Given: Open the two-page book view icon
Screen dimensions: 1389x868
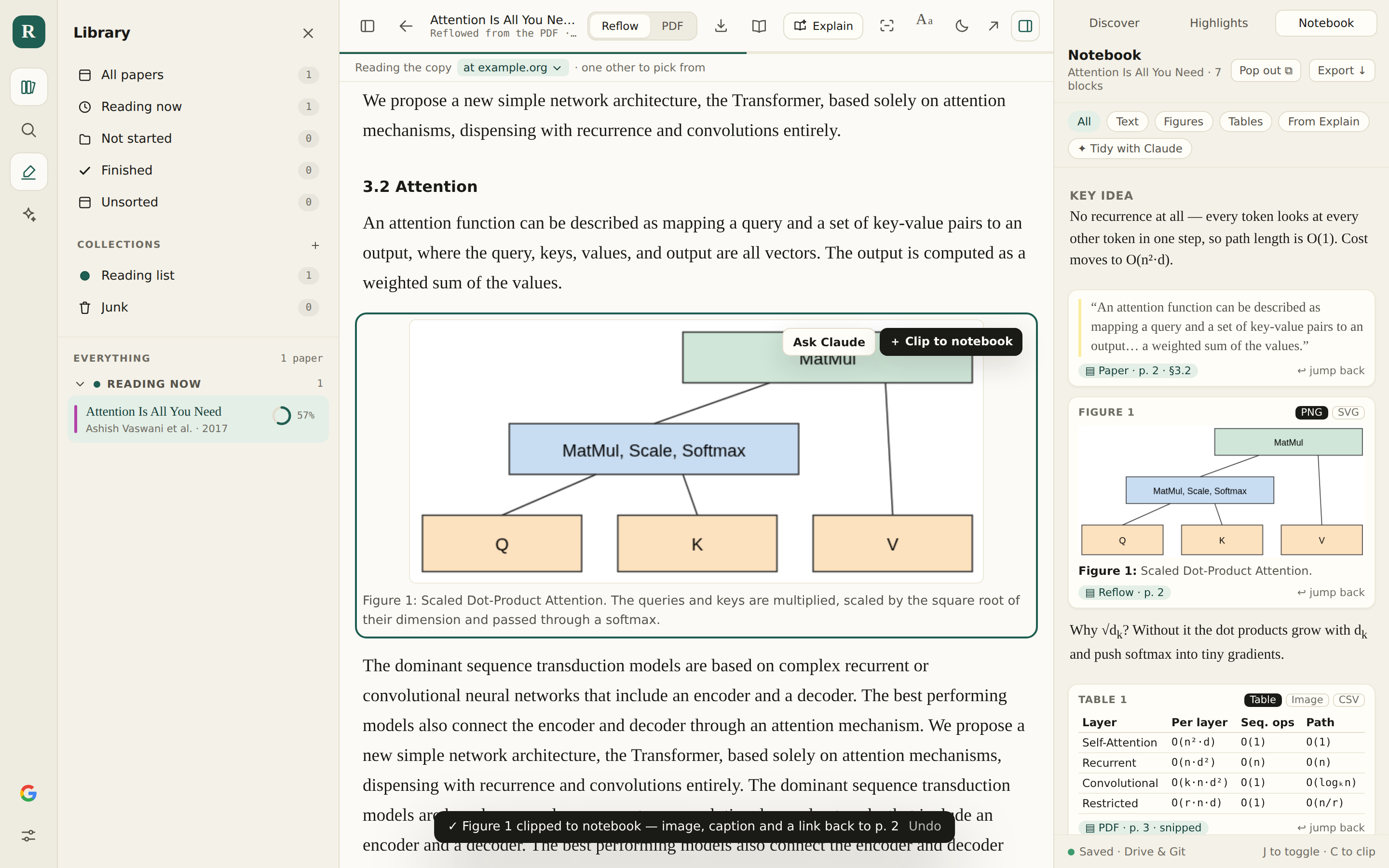Looking at the screenshot, I should pos(759,26).
